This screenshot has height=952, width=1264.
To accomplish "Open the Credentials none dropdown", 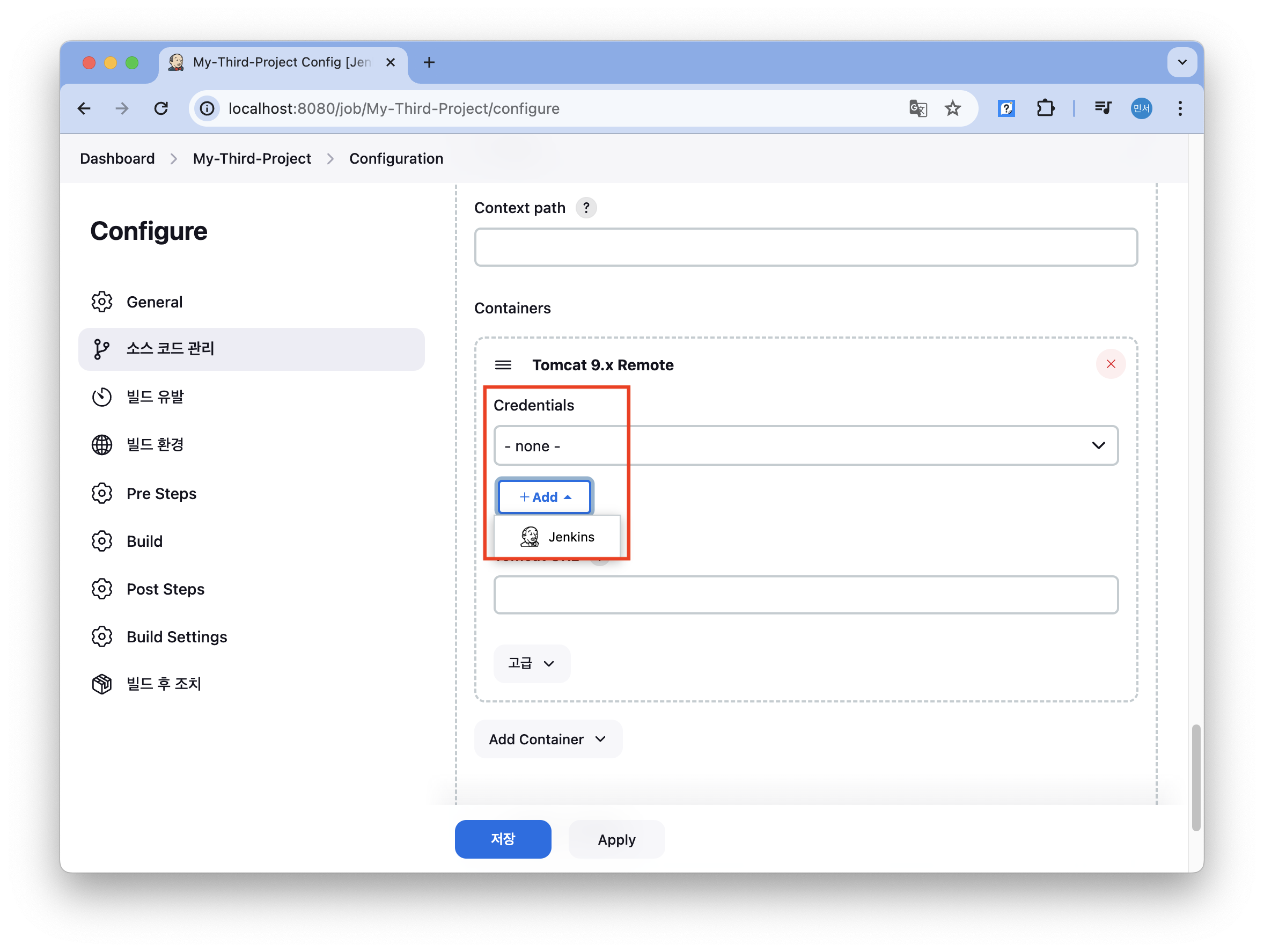I will [805, 446].
